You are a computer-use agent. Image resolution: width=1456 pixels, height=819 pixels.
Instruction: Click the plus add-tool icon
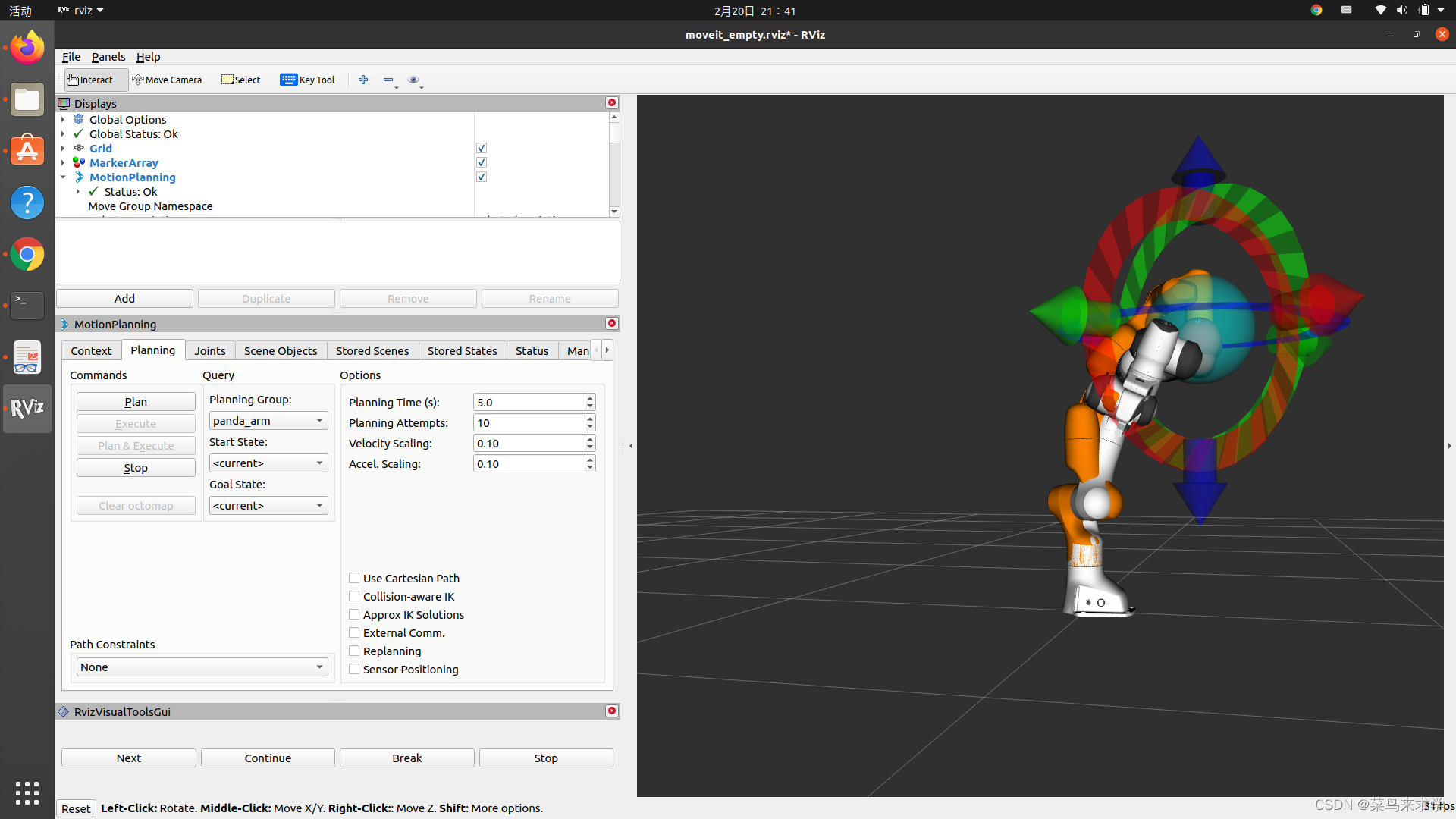tap(363, 80)
